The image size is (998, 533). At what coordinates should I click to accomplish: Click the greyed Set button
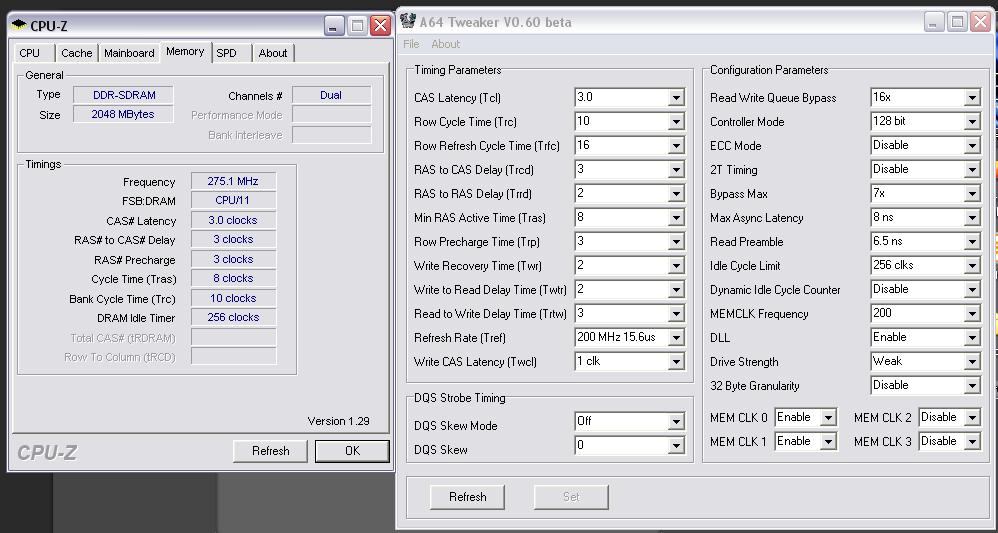pos(571,497)
